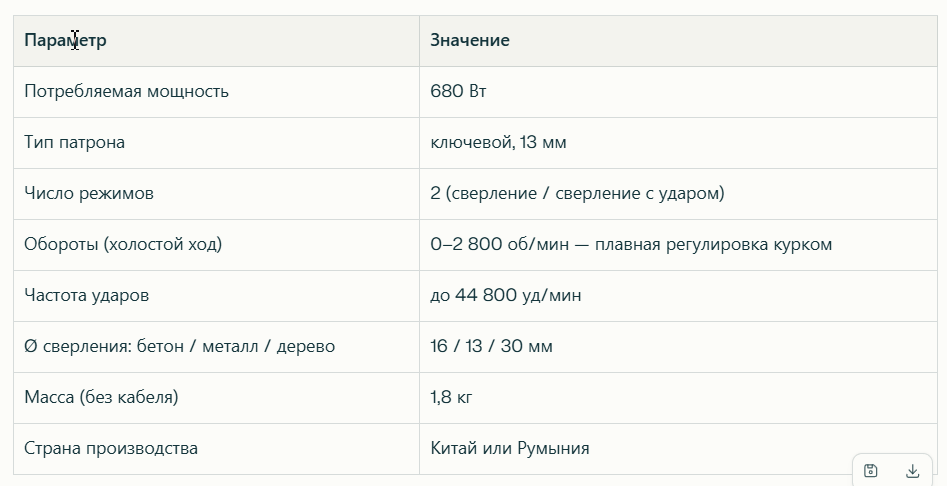Viewport: 947px width, 486px height.
Task: Select the "Тип патрона" row label
Action: tap(75, 143)
